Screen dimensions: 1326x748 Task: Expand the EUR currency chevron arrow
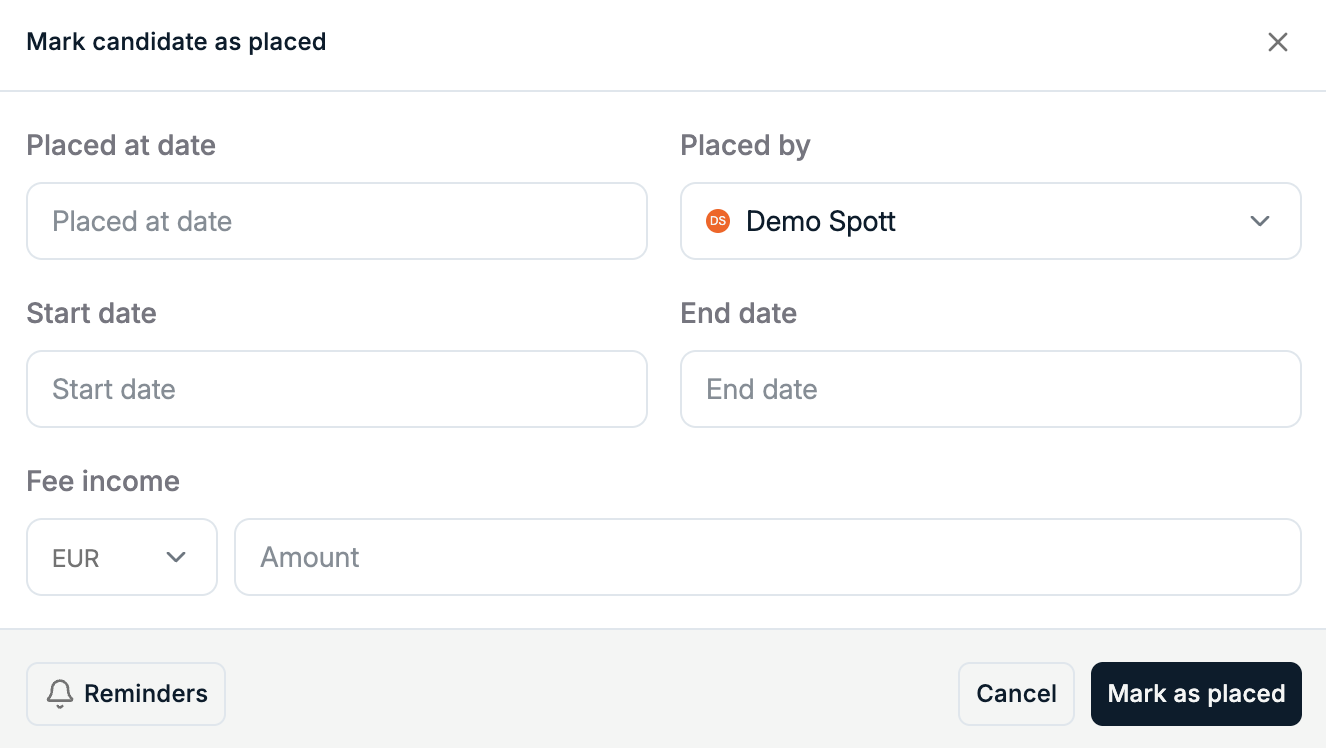coord(177,557)
